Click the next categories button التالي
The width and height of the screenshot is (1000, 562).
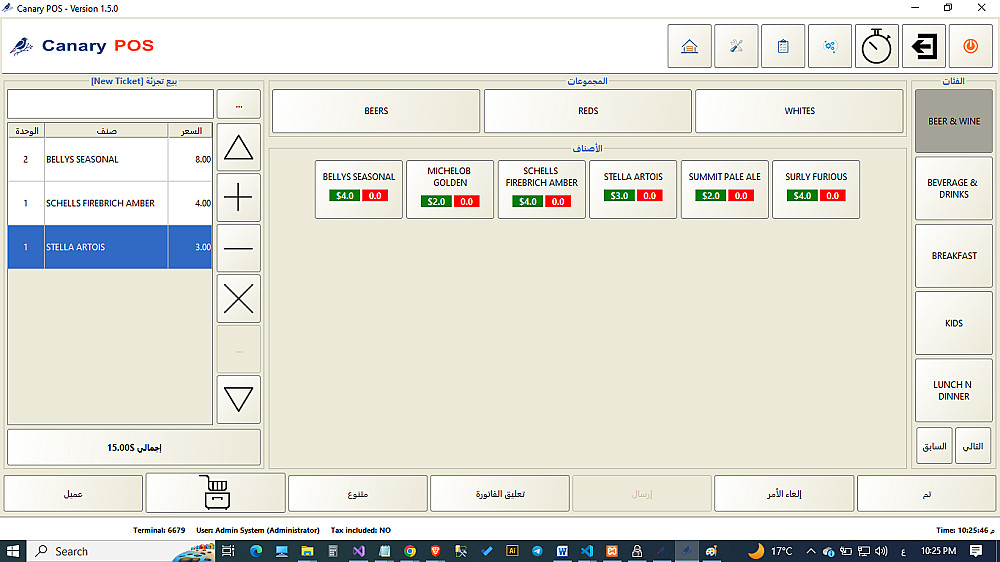pyautogui.click(x=973, y=446)
